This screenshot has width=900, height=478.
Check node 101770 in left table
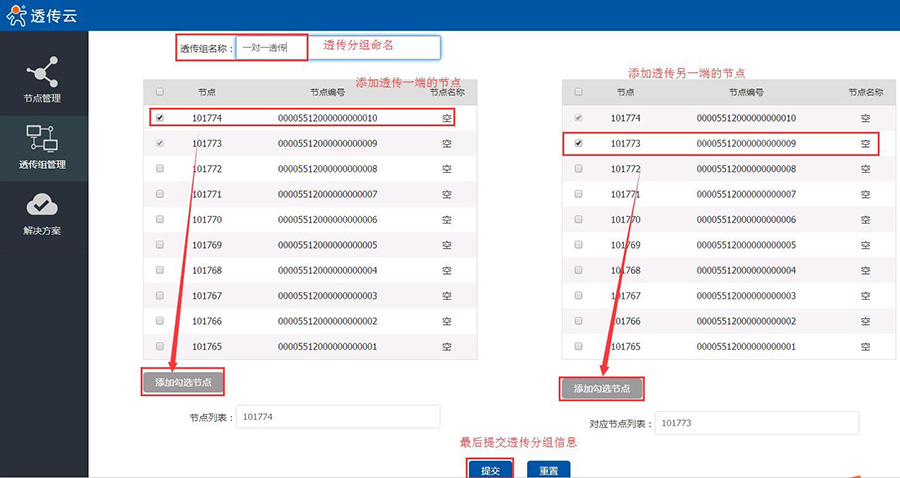pos(160,220)
